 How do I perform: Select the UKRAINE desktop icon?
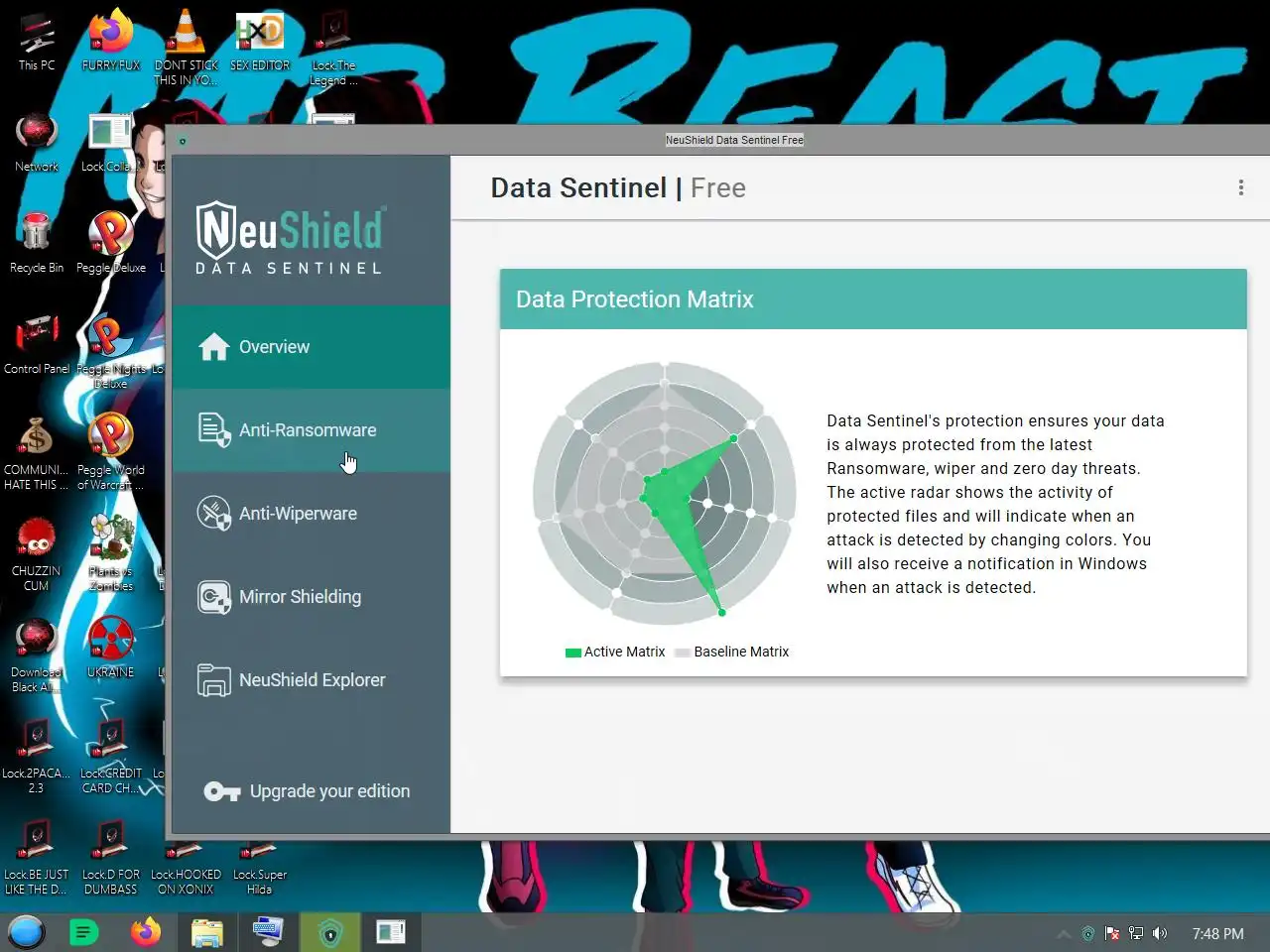click(111, 649)
